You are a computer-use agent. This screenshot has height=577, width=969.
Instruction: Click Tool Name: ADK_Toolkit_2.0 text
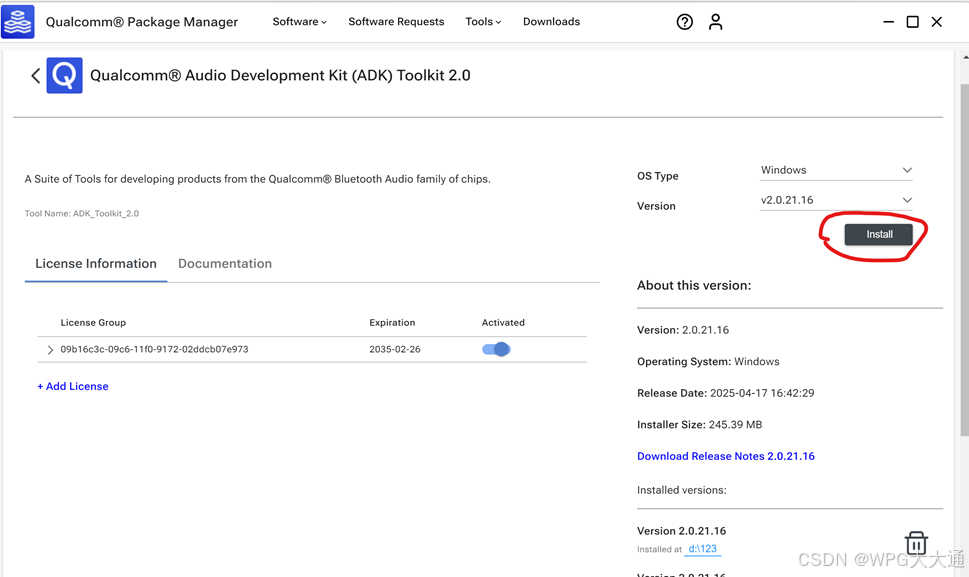pyautogui.click(x=82, y=214)
